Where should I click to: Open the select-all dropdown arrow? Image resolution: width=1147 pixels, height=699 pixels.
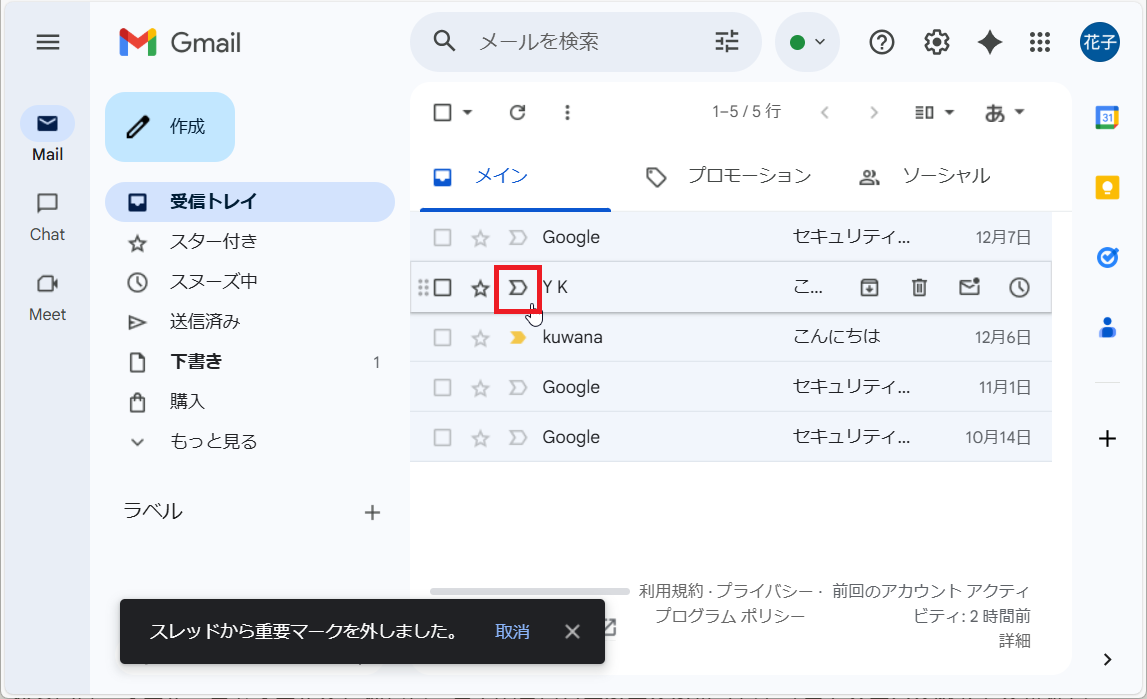tap(465, 112)
